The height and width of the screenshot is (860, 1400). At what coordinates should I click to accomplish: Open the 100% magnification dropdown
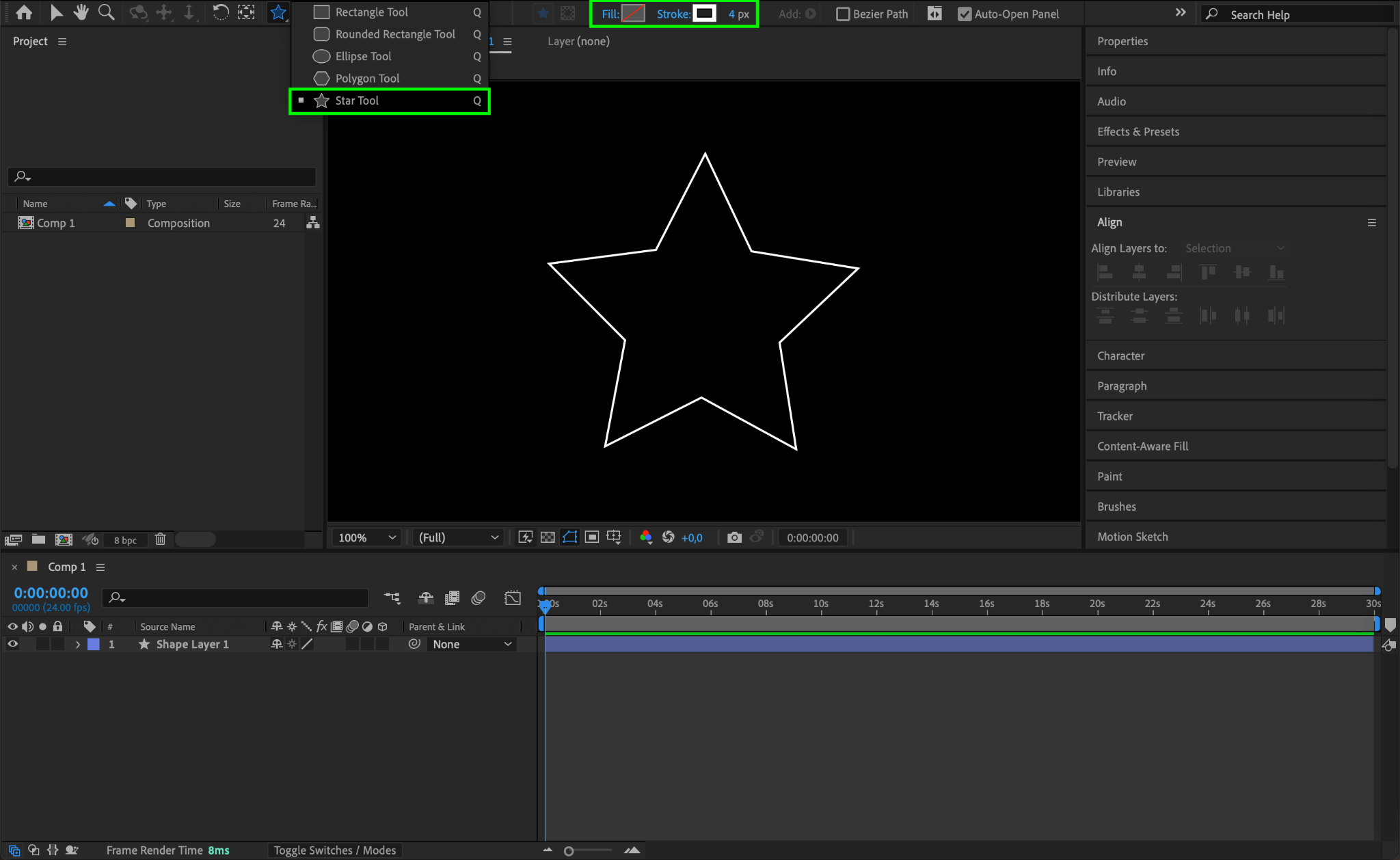[366, 537]
